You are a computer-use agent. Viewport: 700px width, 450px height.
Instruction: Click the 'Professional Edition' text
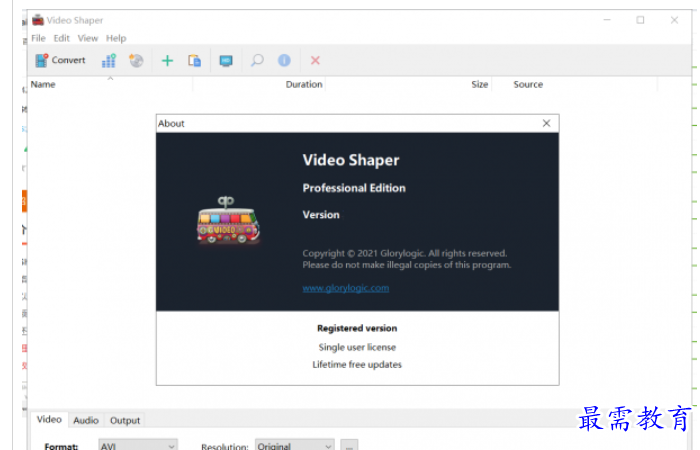(354, 188)
